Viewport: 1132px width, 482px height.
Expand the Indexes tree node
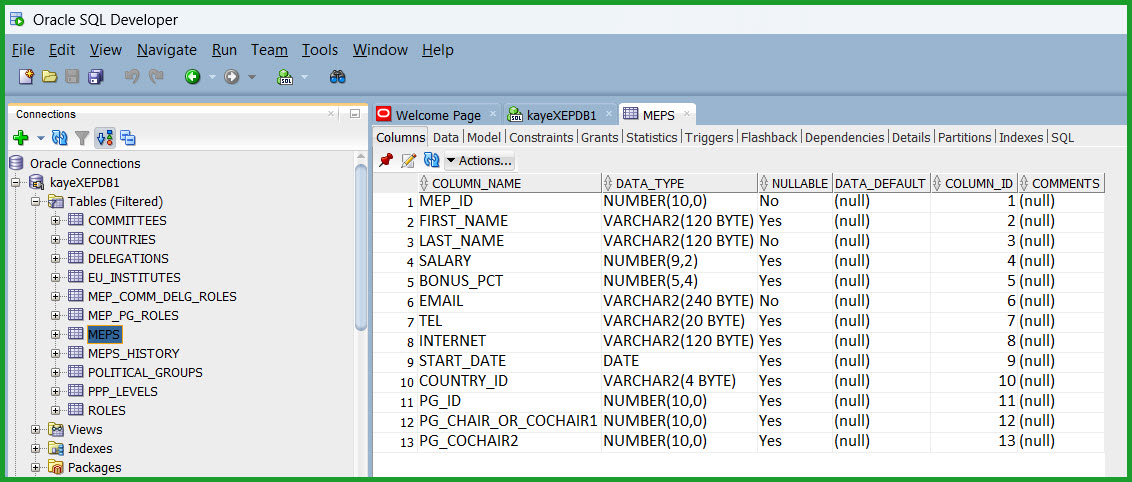(35, 448)
